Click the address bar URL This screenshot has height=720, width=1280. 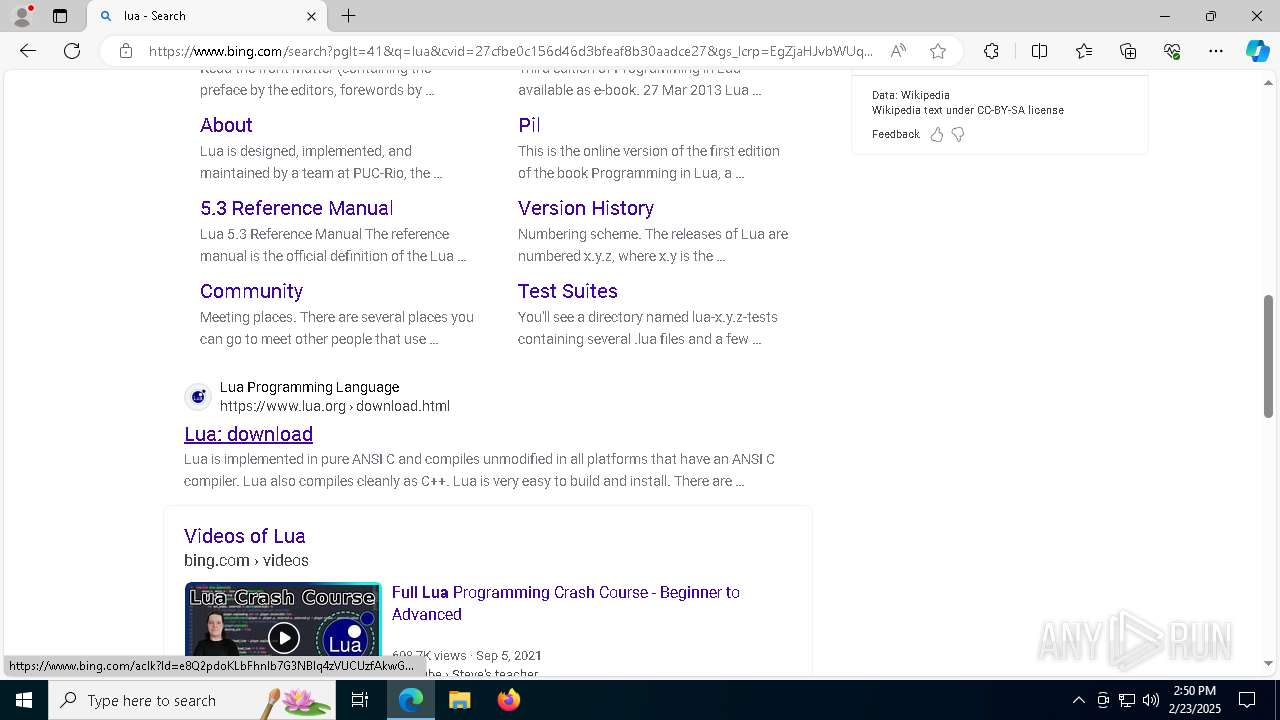(510, 51)
